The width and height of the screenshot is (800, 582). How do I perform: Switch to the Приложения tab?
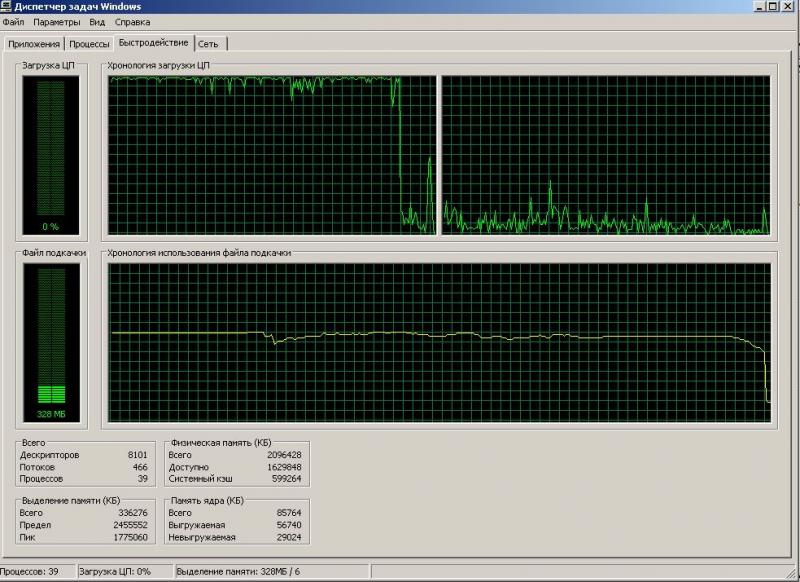[x=34, y=44]
